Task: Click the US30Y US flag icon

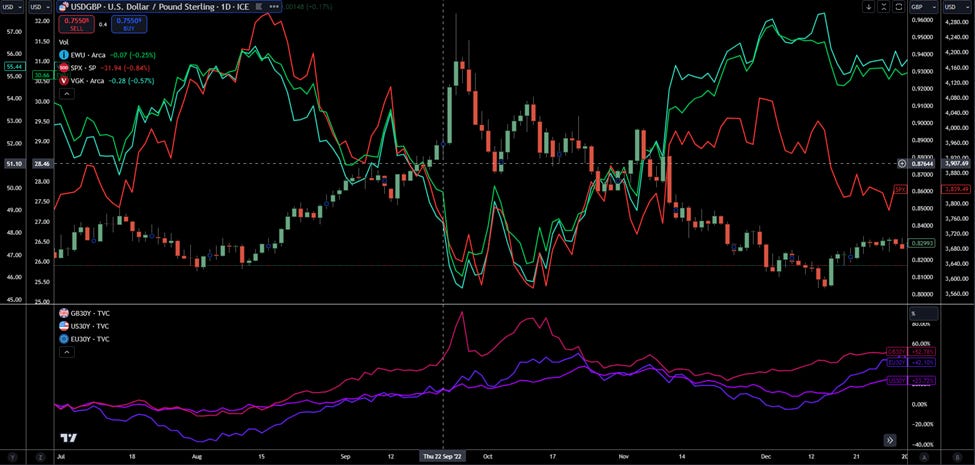Action: (x=63, y=326)
